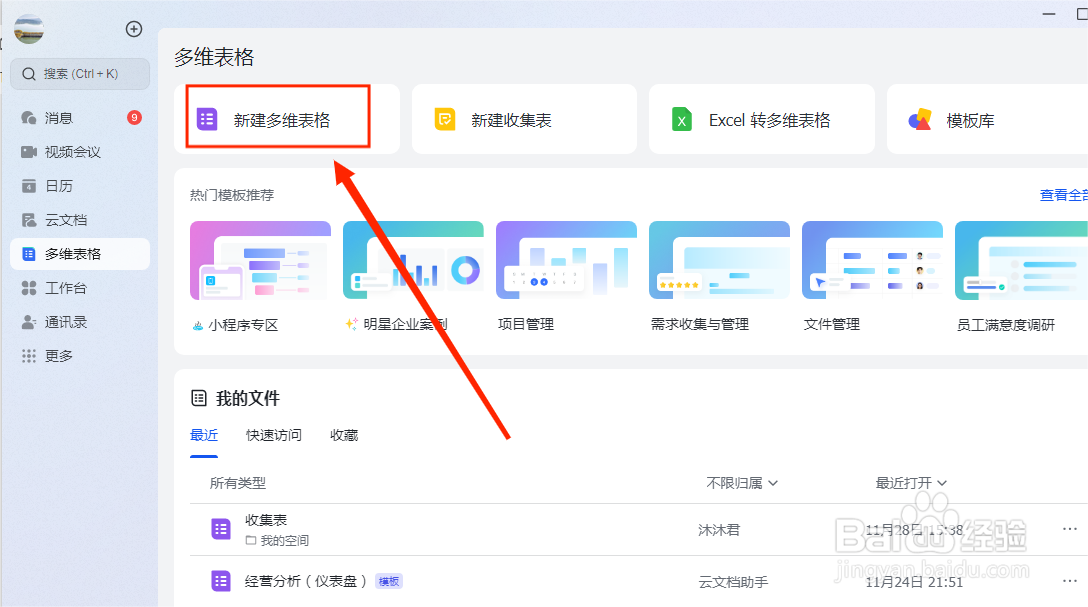Viewport: 1088px width, 607px height.
Task: Open the 不限归属 ownership dropdown
Action: [741, 482]
